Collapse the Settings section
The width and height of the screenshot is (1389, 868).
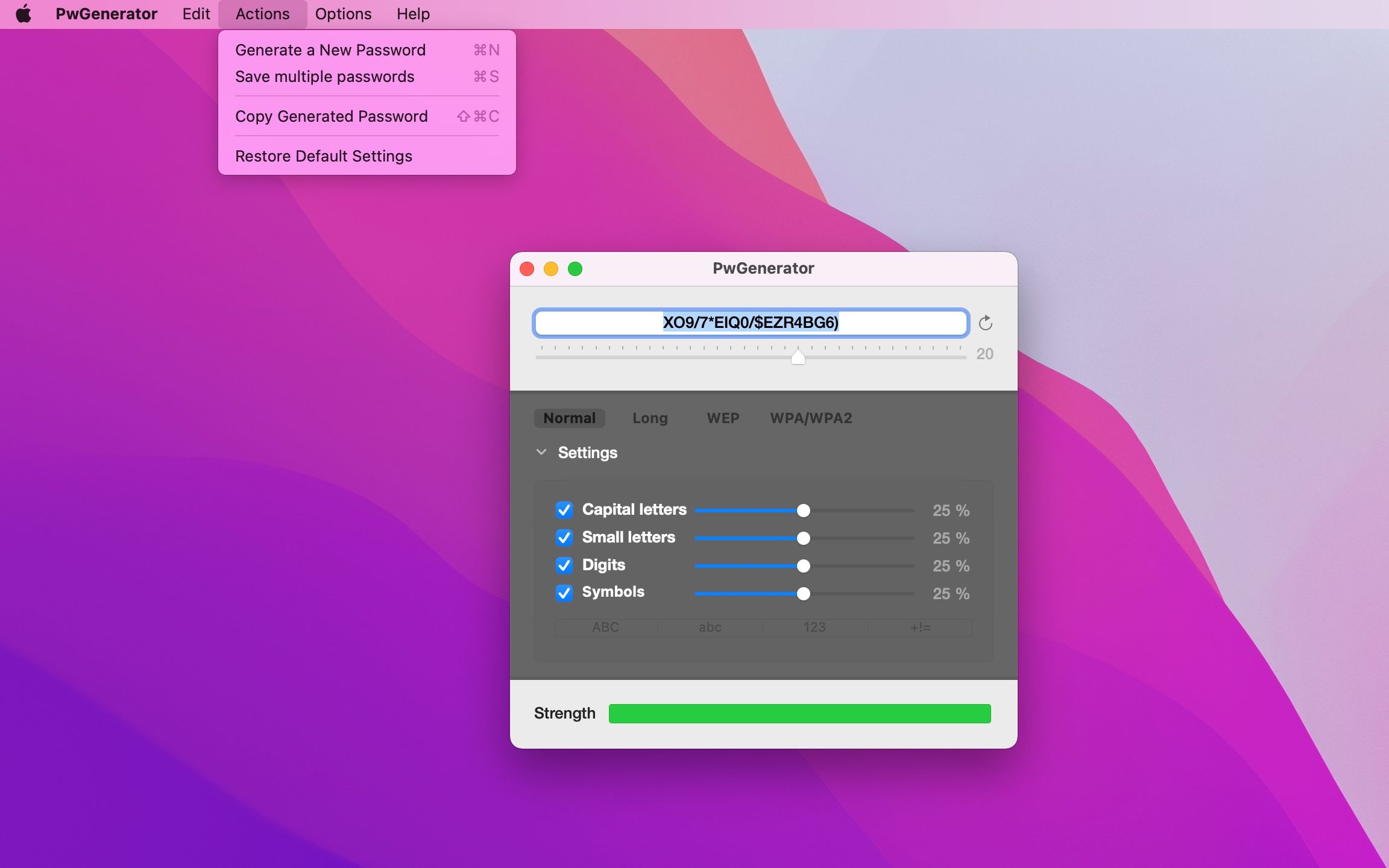pos(541,452)
